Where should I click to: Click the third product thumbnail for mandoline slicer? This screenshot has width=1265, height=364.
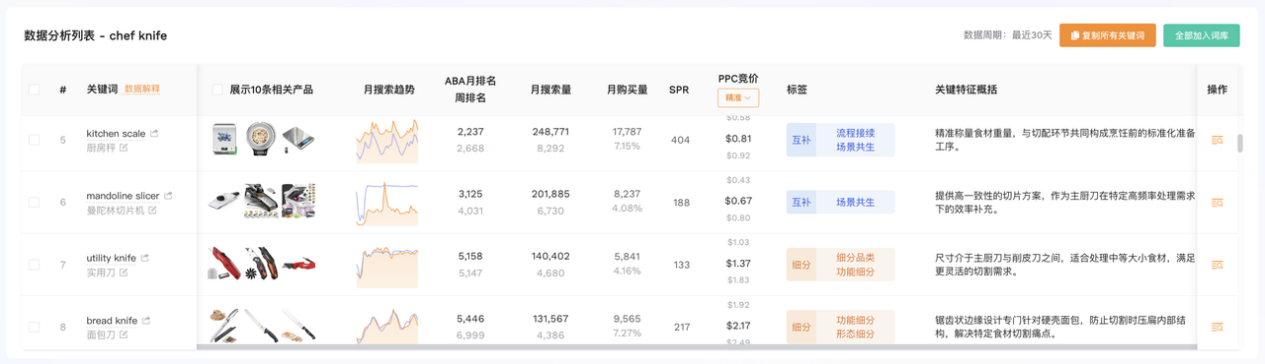(x=299, y=202)
